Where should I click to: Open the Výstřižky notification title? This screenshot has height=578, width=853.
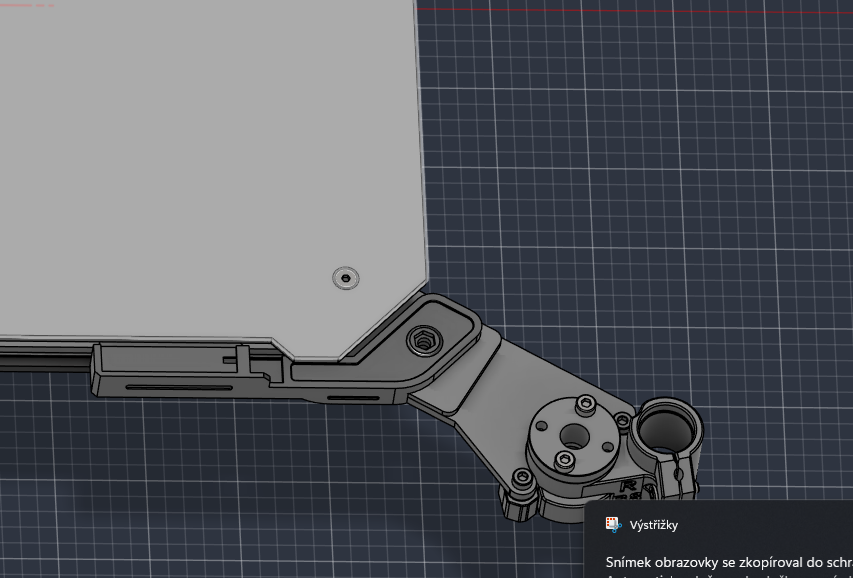653,525
